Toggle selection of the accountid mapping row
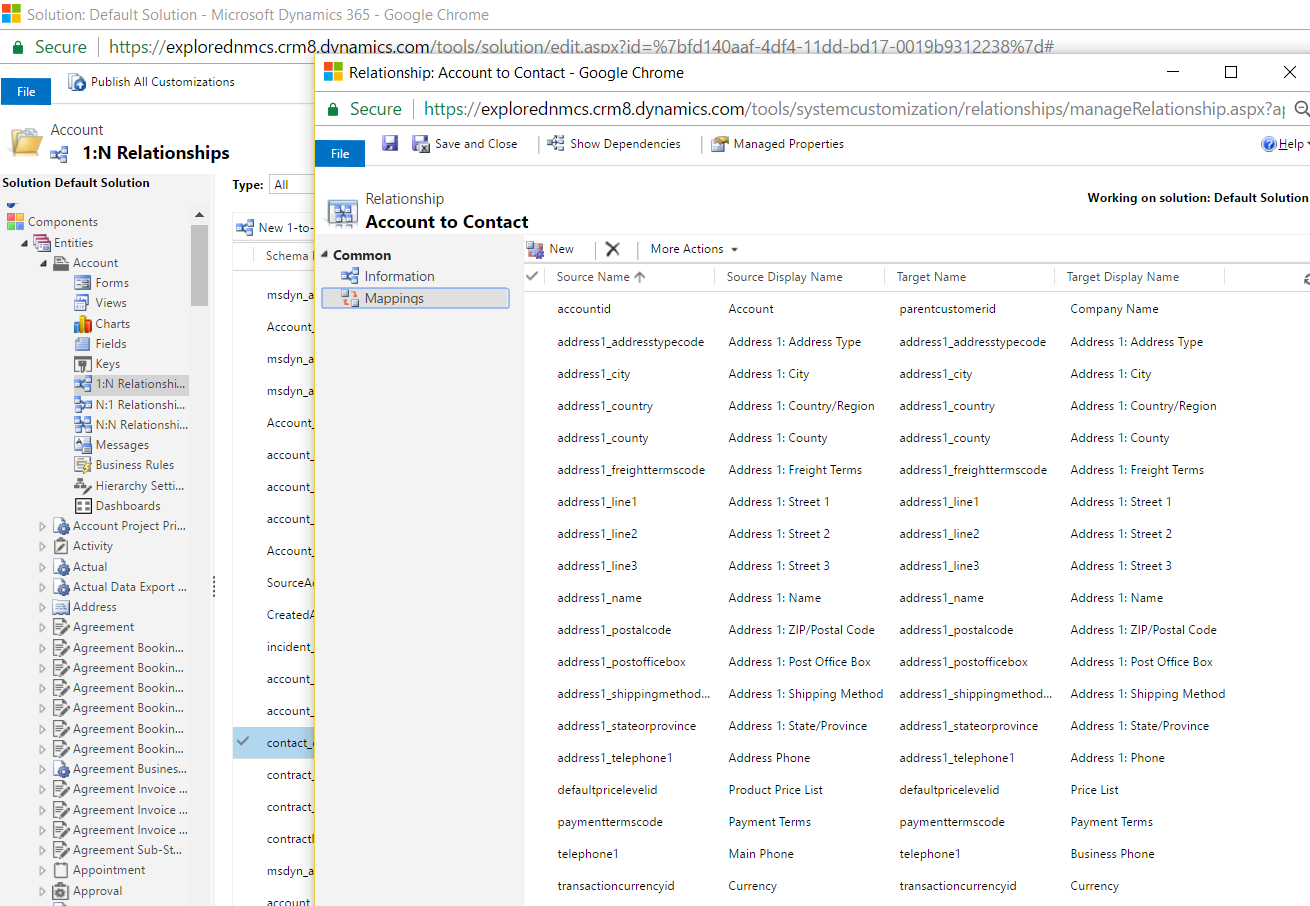 pos(531,308)
